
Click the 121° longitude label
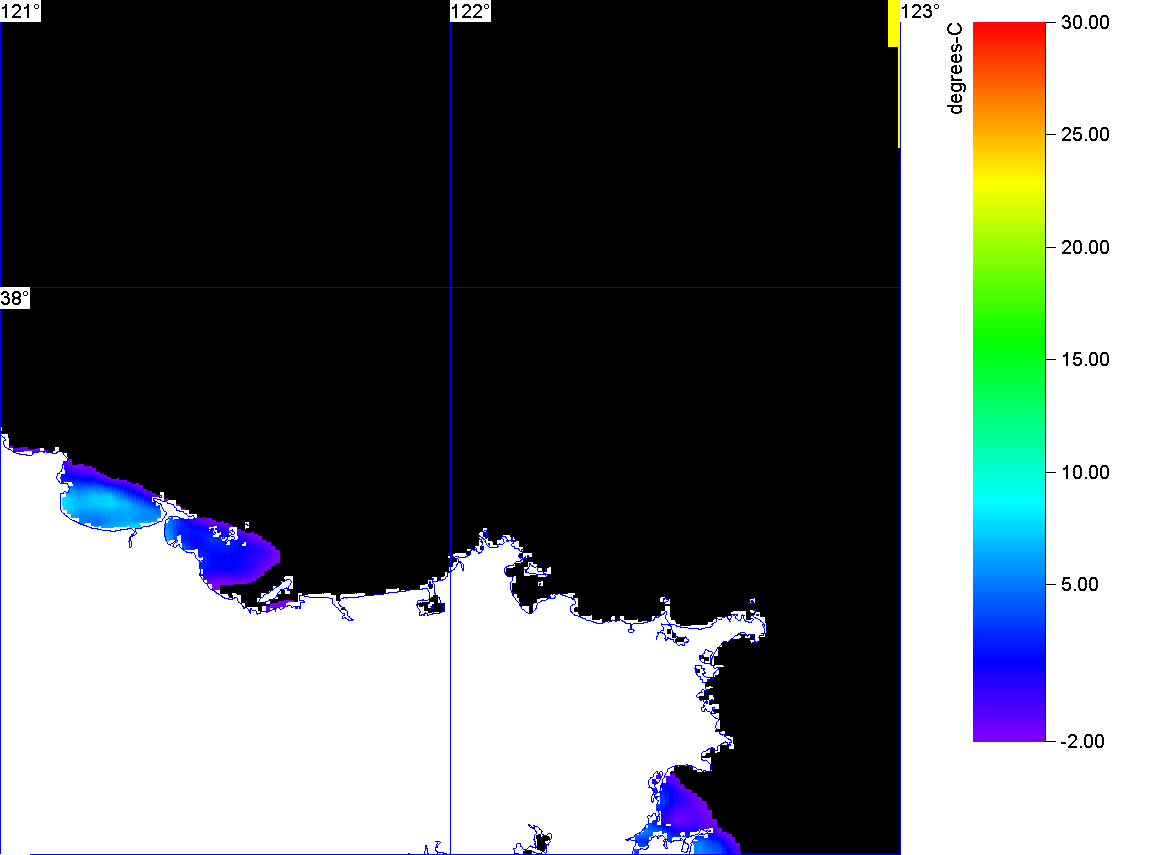tap(20, 11)
